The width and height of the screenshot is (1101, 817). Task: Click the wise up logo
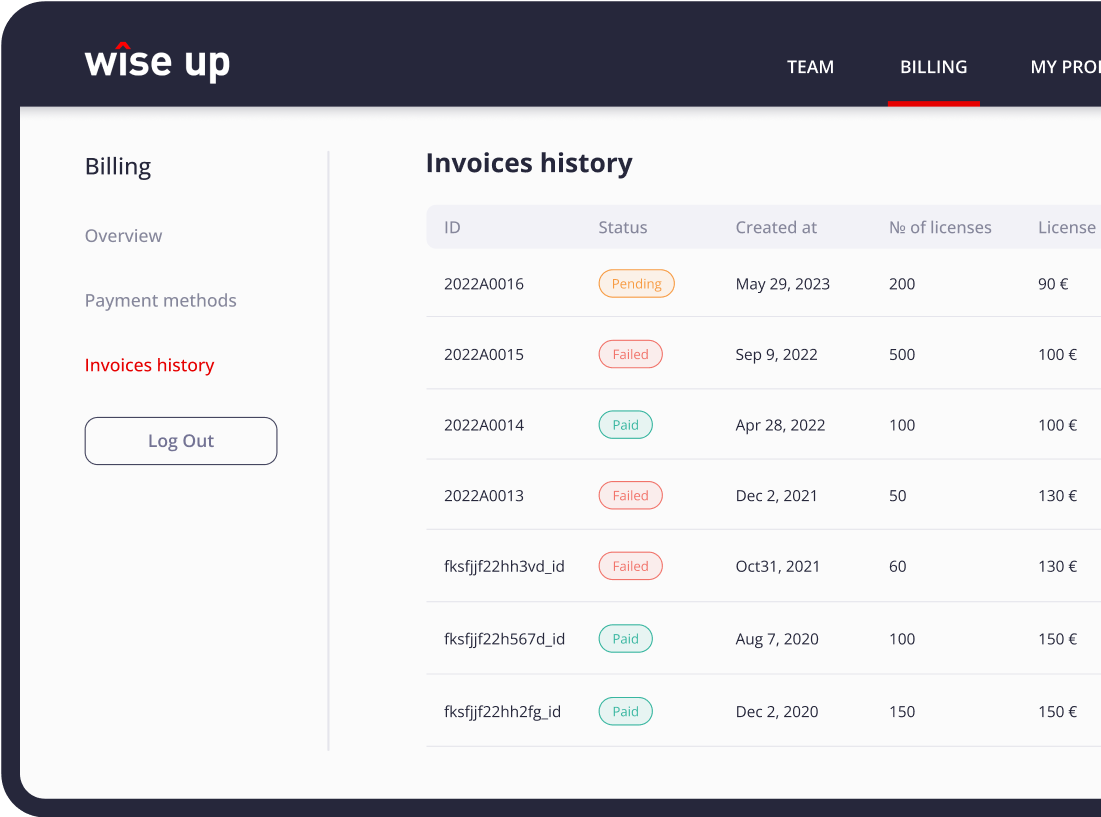pos(157,62)
